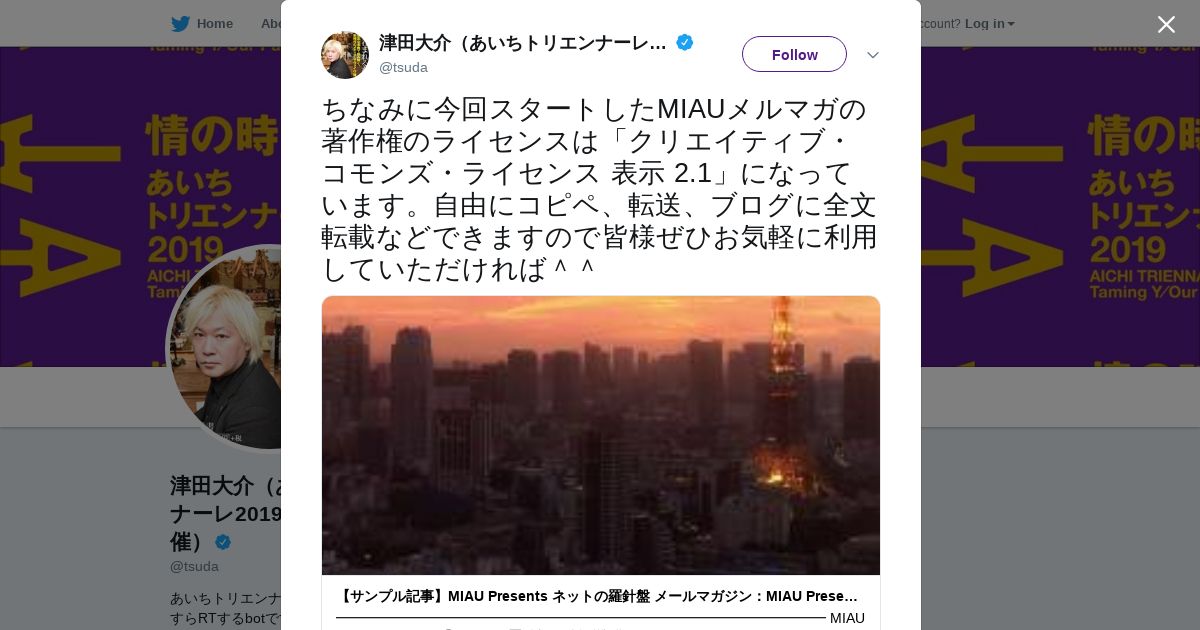
Task: Click the verified badge in the profile sidebar
Action: click(x=223, y=542)
